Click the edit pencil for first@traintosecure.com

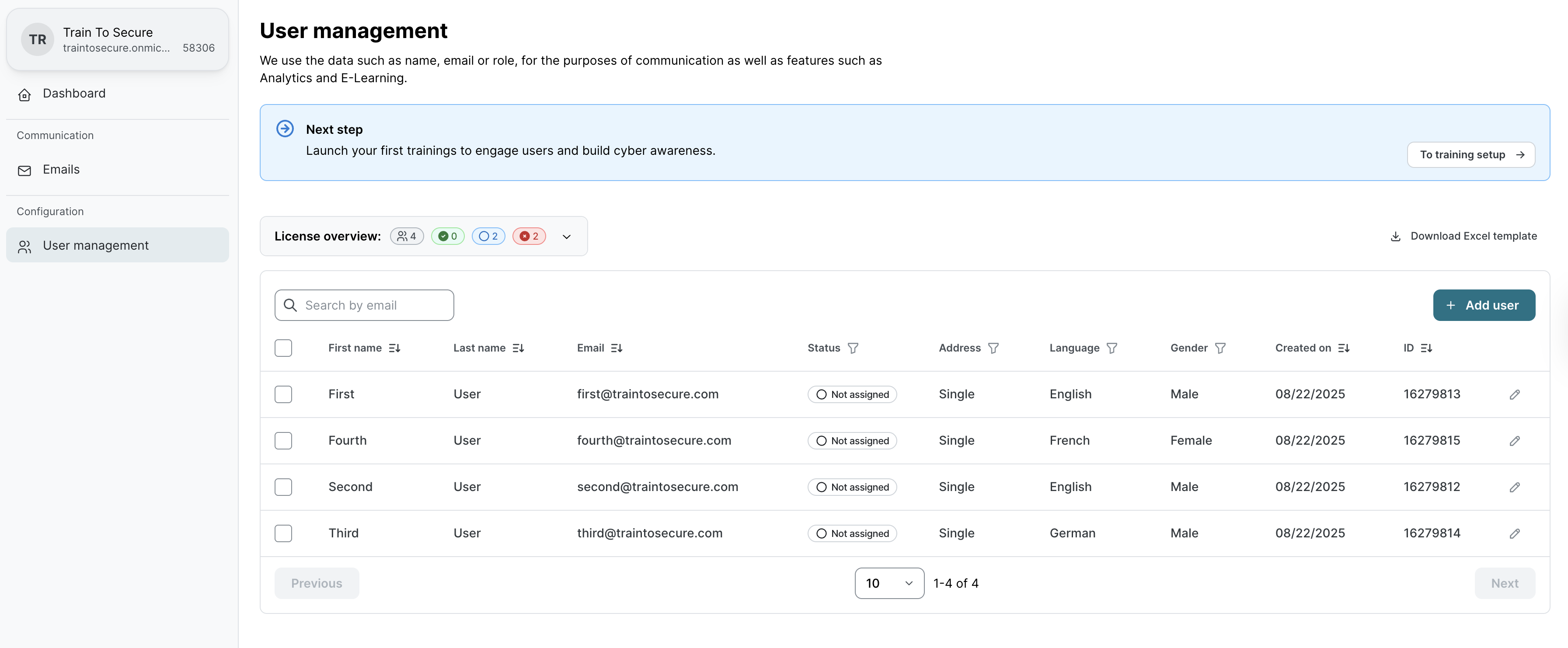(x=1514, y=395)
